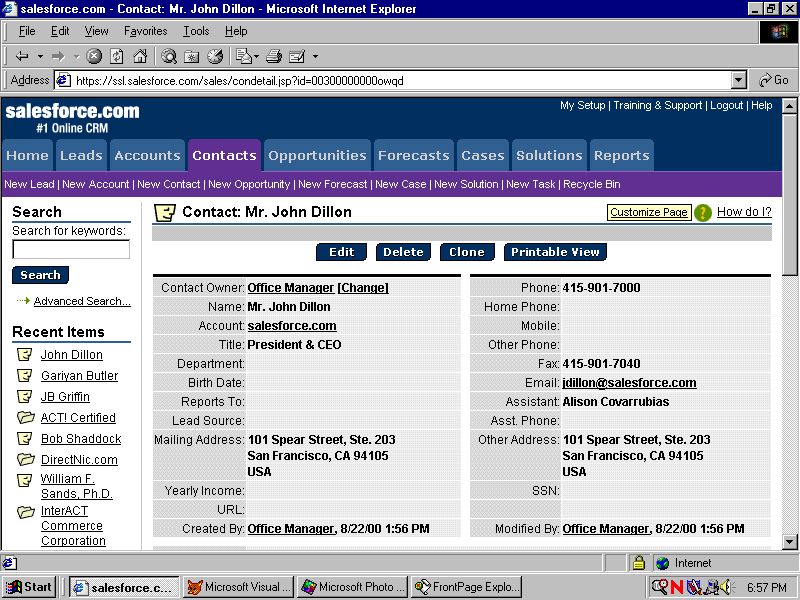Click the Recycle Bin link
Image resolution: width=800 pixels, height=600 pixels.
592,184
